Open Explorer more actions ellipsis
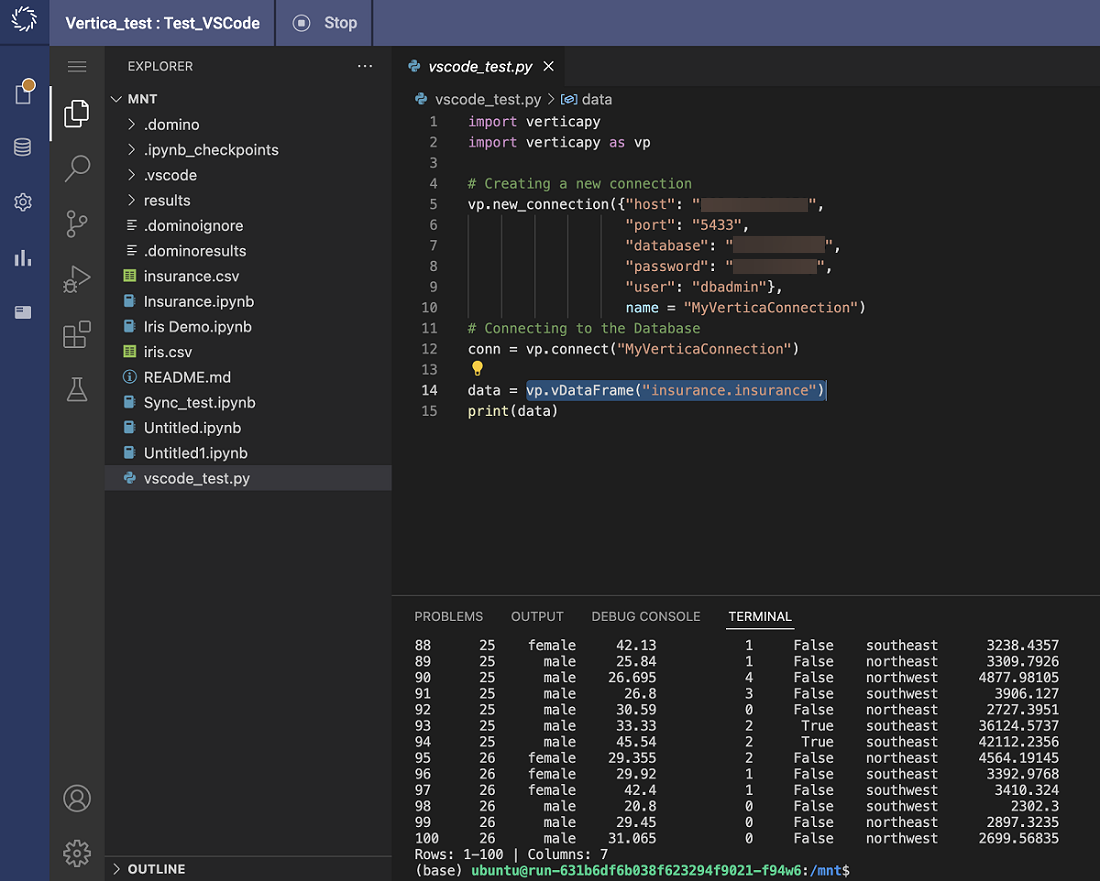The height and width of the screenshot is (881, 1100). click(x=365, y=66)
